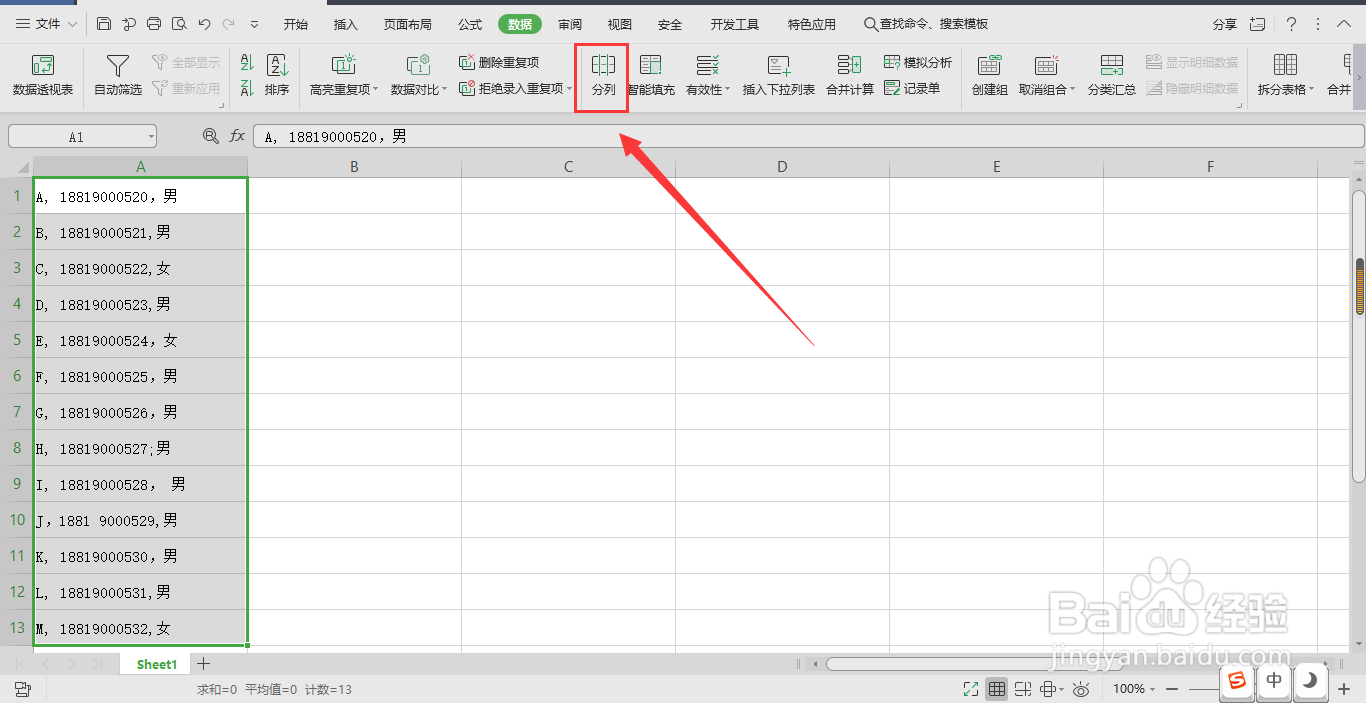Select the Sheet1 sheet tab
Image resolution: width=1366 pixels, height=703 pixels.
tap(156, 664)
